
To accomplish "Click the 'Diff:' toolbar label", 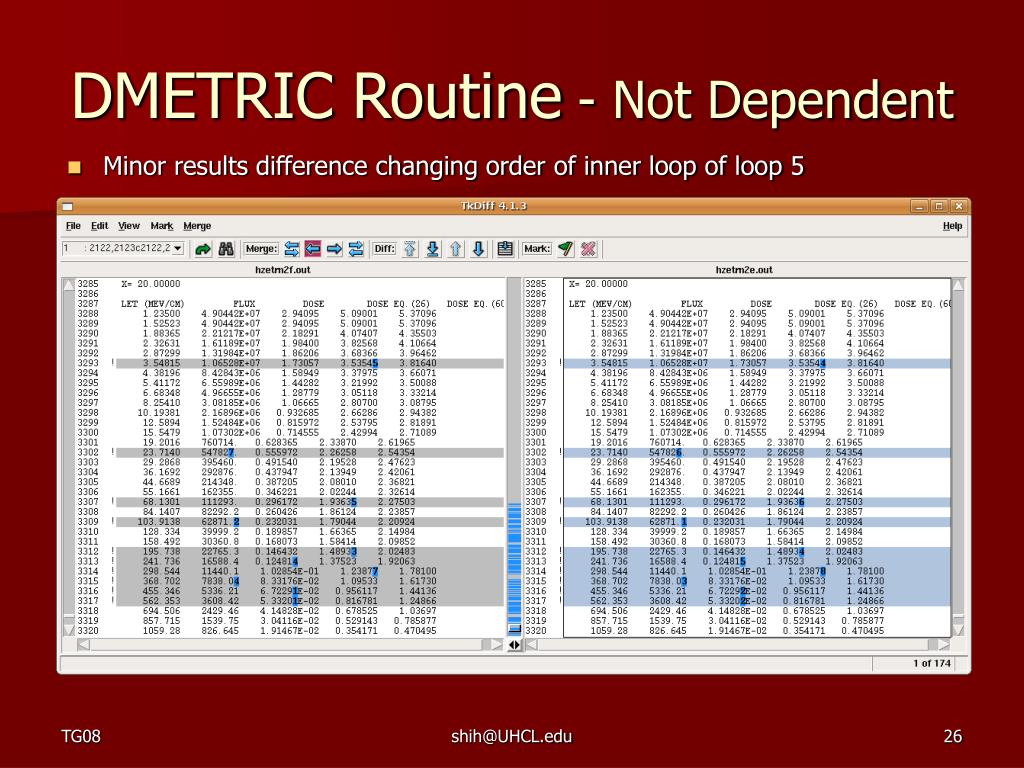I will (384, 249).
